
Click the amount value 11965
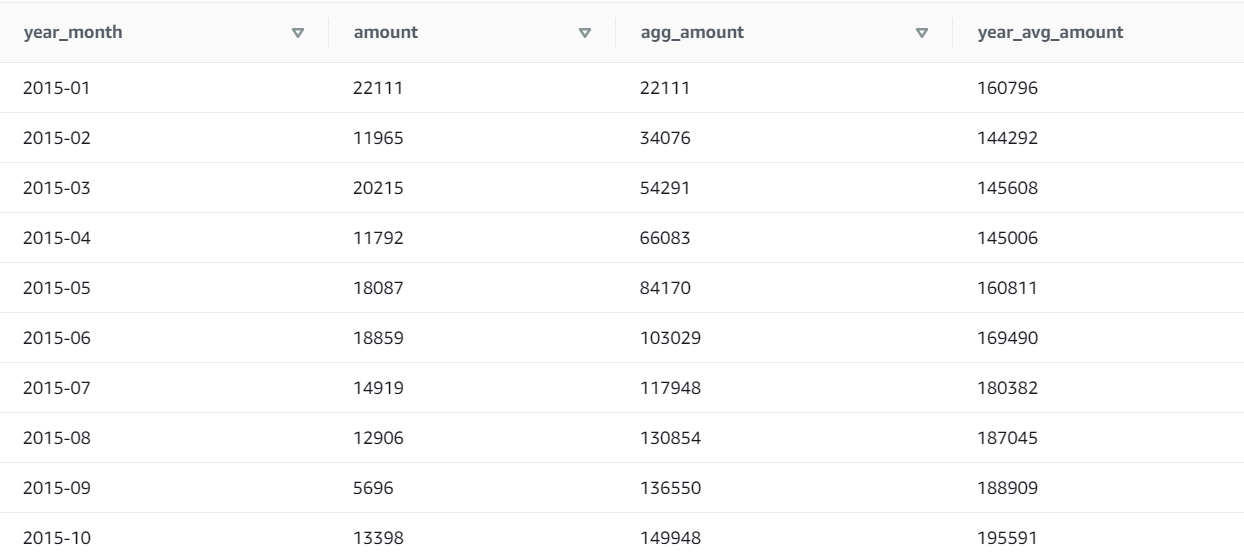(x=378, y=138)
